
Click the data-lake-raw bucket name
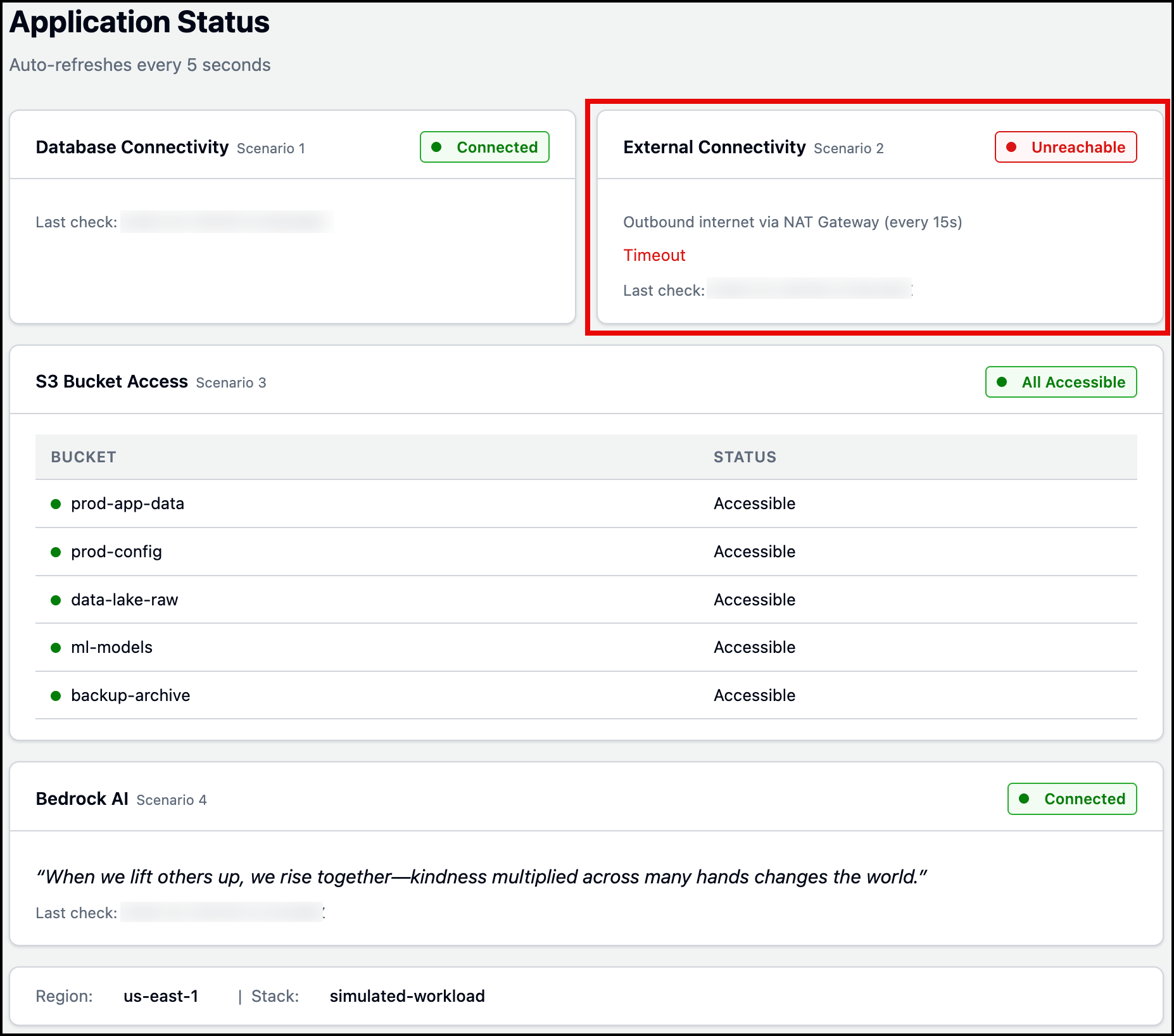[125, 600]
